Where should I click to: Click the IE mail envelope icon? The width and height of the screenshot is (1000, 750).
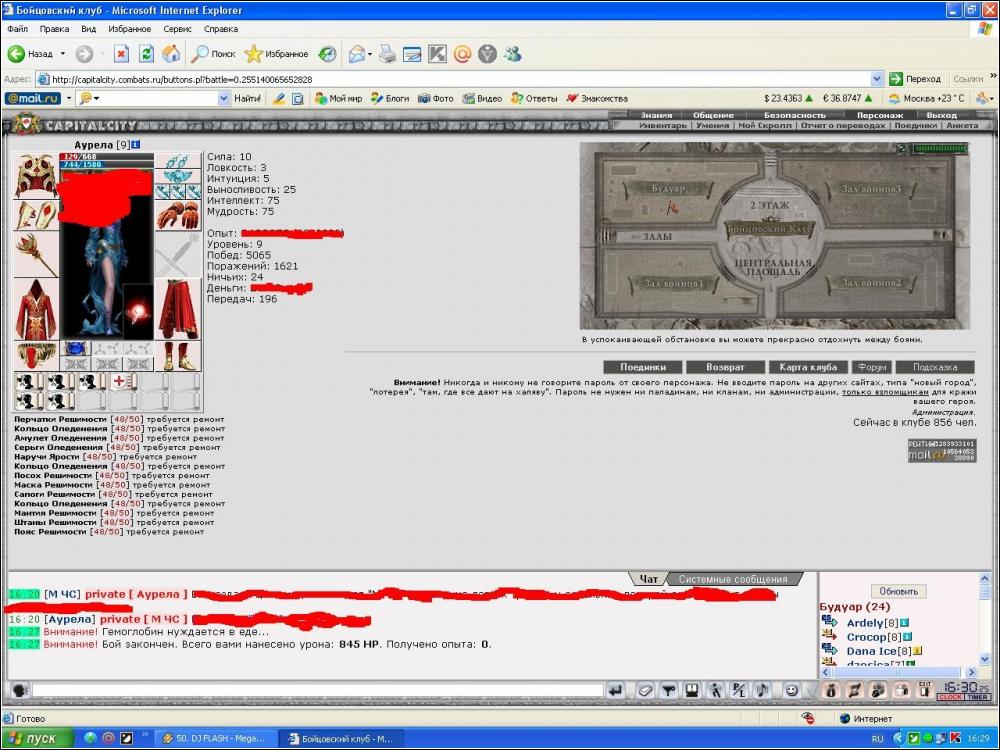coord(357,54)
